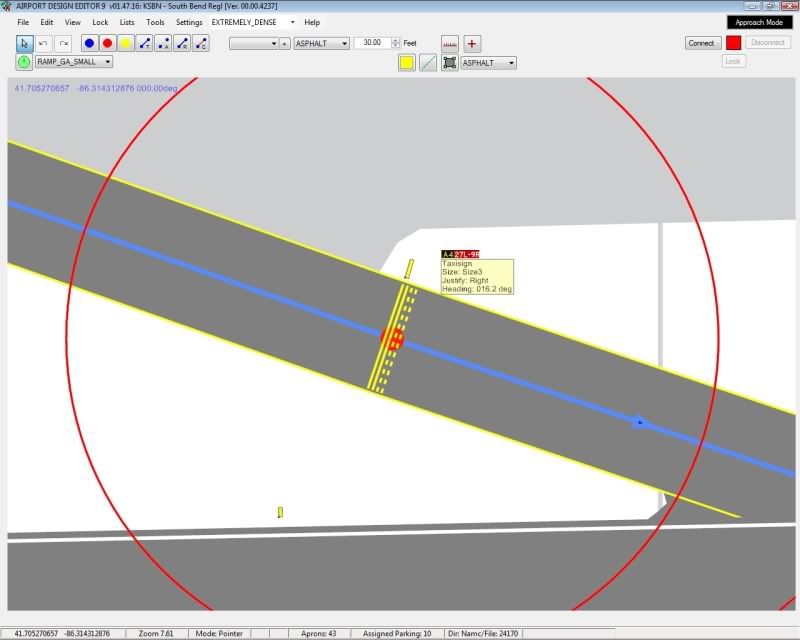
Task: Click the red connection status swatch
Action: click(733, 43)
